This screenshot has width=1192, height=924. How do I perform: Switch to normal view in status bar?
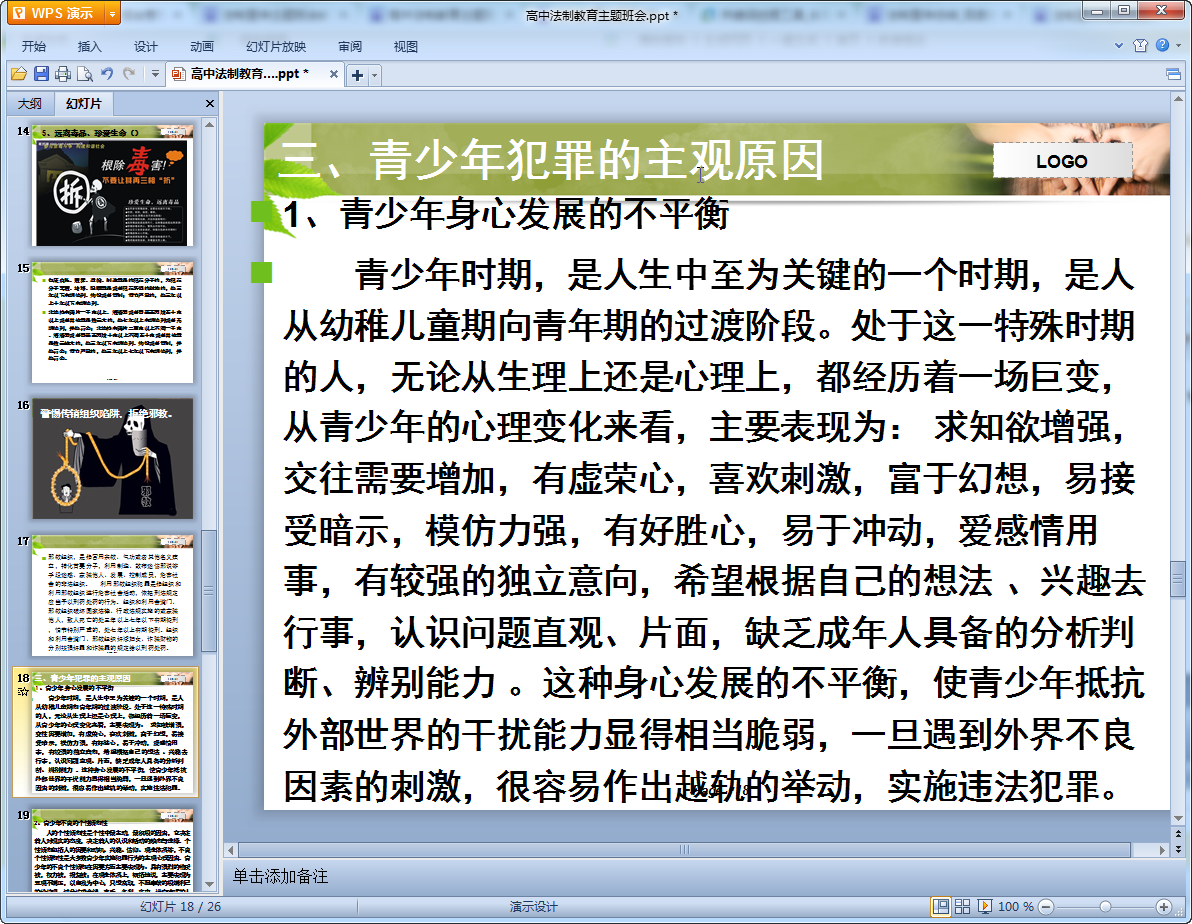pyautogui.click(x=940, y=907)
